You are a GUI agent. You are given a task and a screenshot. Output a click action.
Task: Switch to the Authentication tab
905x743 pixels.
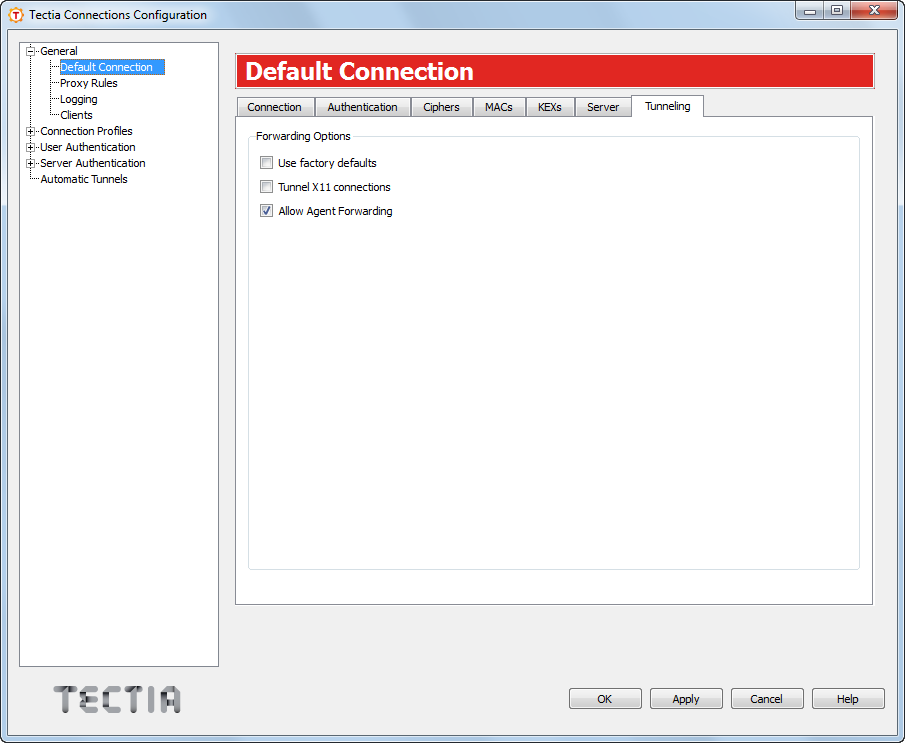pos(363,106)
